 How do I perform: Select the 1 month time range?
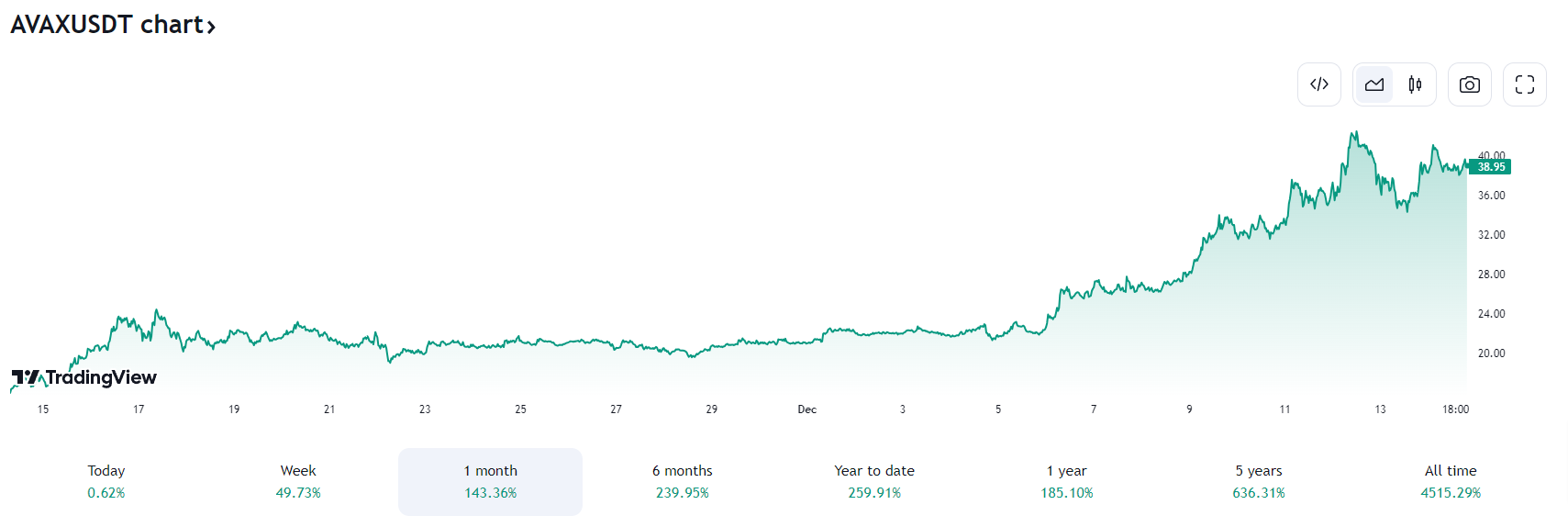490,481
